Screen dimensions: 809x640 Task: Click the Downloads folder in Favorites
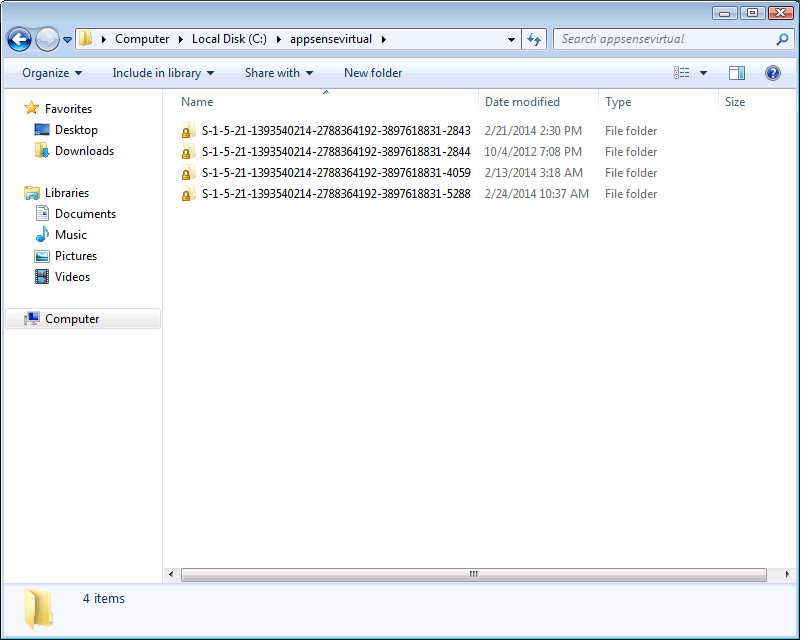pyautogui.click(x=84, y=151)
